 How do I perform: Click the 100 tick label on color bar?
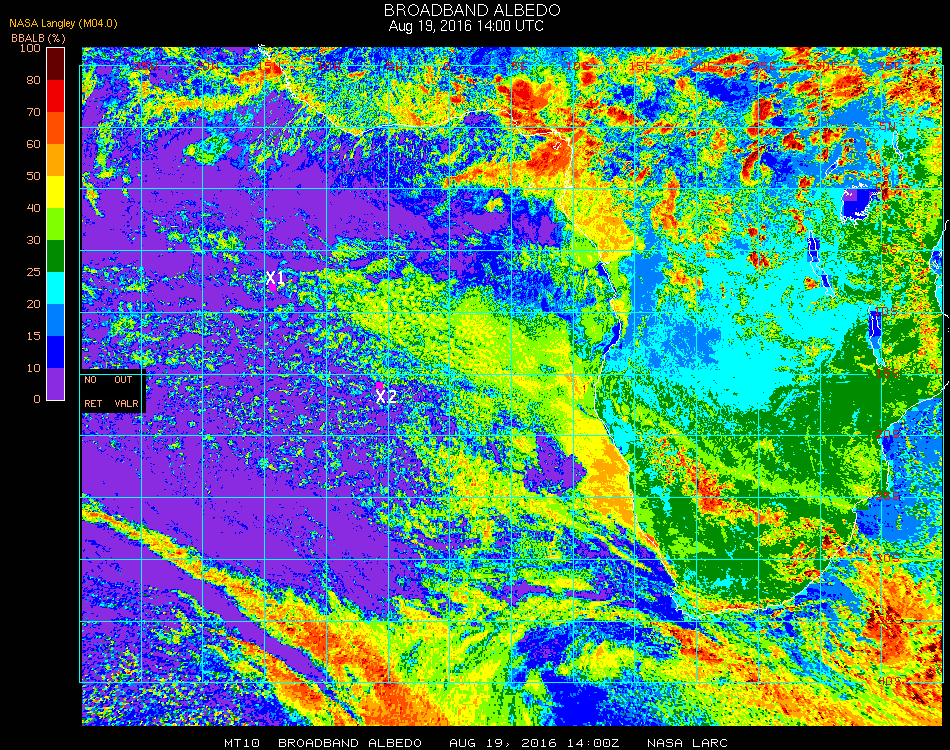tap(30, 48)
